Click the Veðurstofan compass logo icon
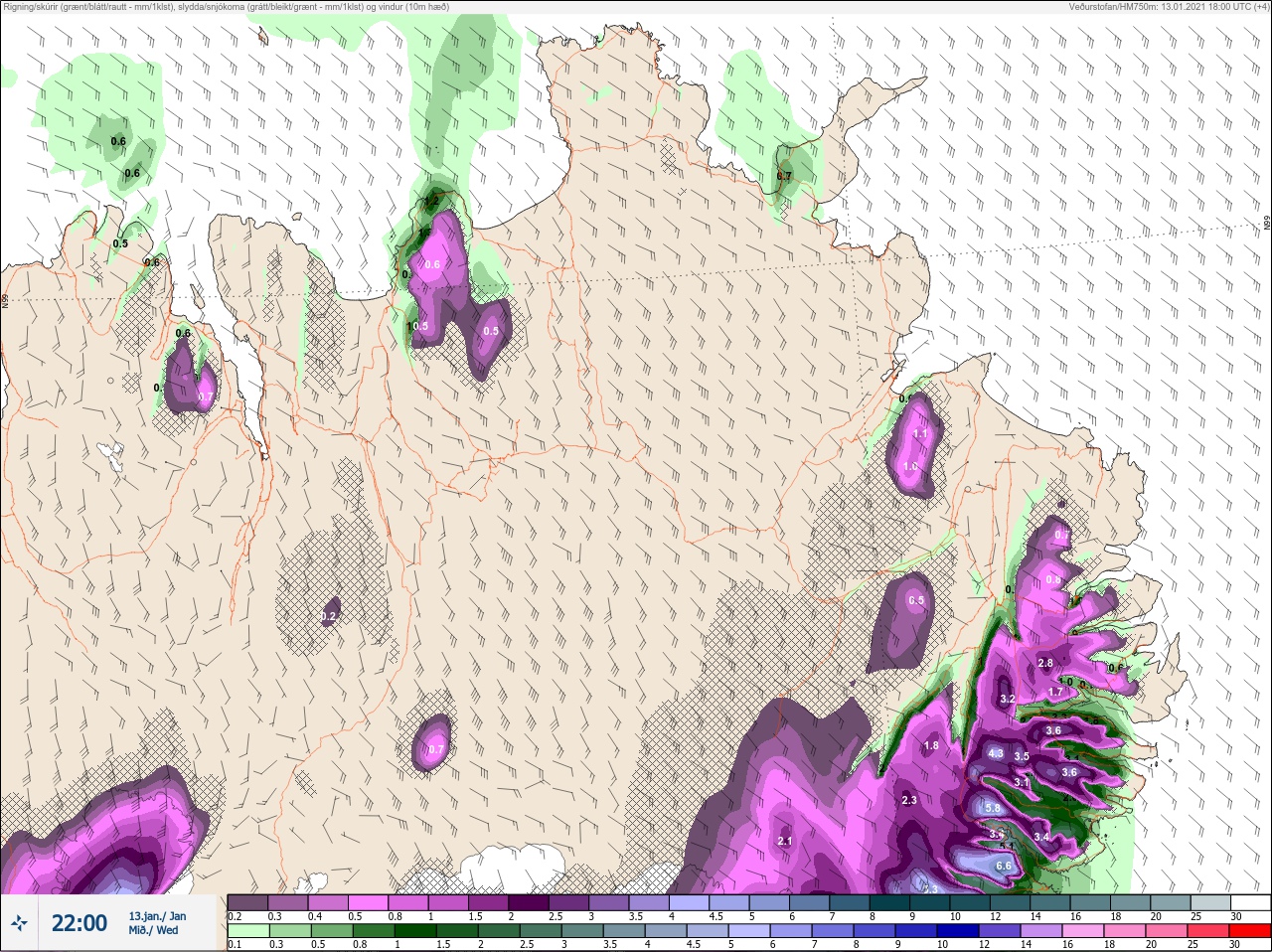Screen dimensions: 1272x952 pyautogui.click(x=20, y=923)
